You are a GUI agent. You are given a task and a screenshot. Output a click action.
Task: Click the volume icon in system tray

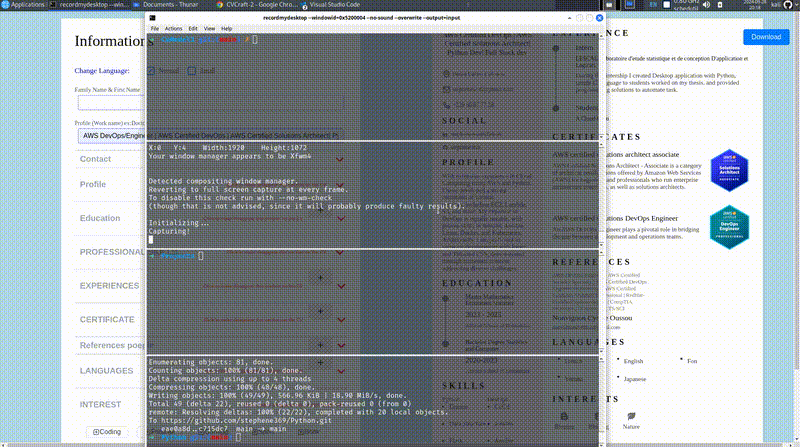[706, 5]
